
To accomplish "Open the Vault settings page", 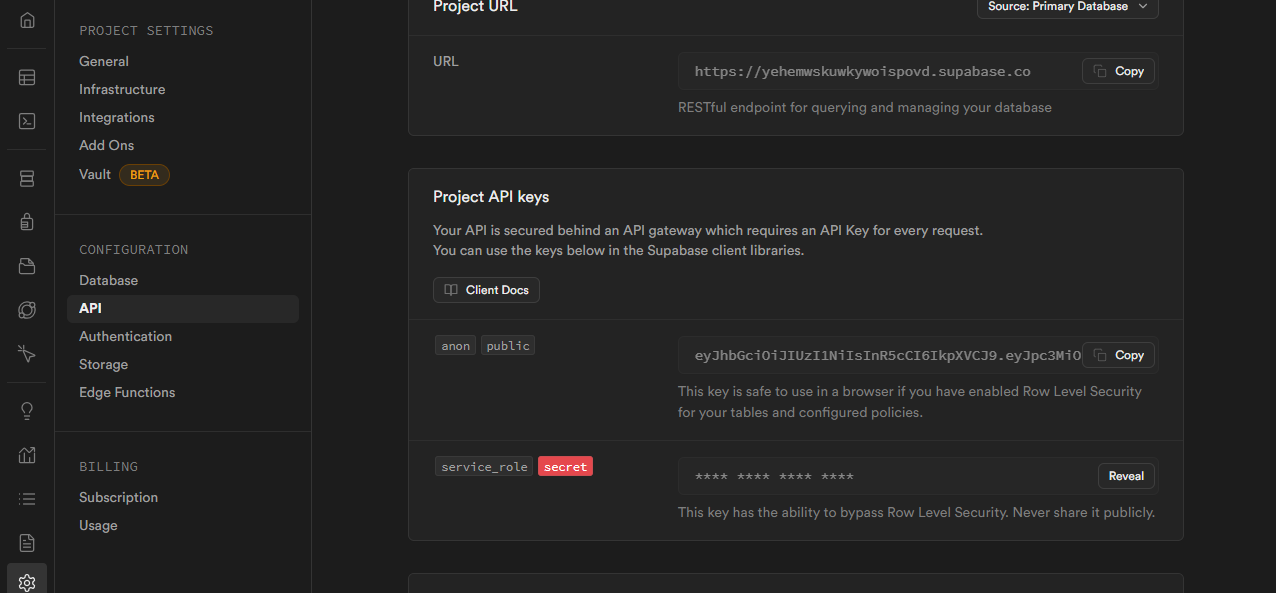I will [x=95, y=174].
